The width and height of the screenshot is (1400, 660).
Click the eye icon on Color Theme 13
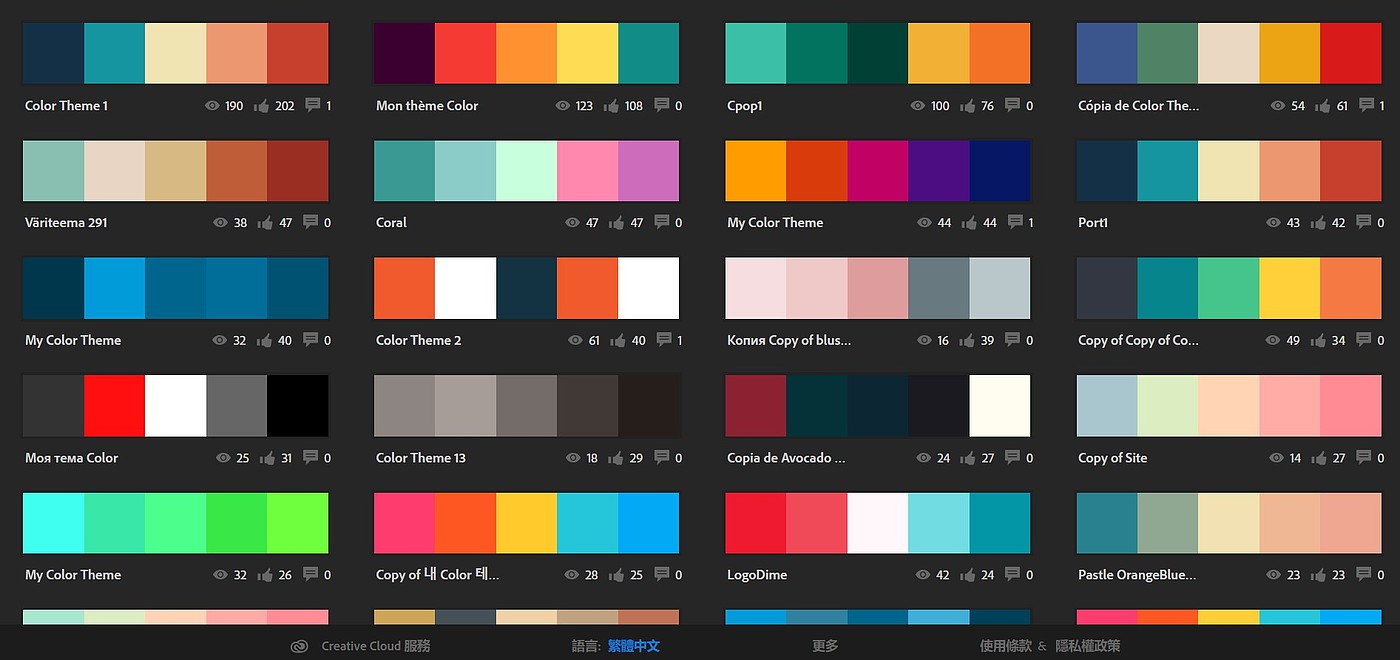[x=574, y=458]
